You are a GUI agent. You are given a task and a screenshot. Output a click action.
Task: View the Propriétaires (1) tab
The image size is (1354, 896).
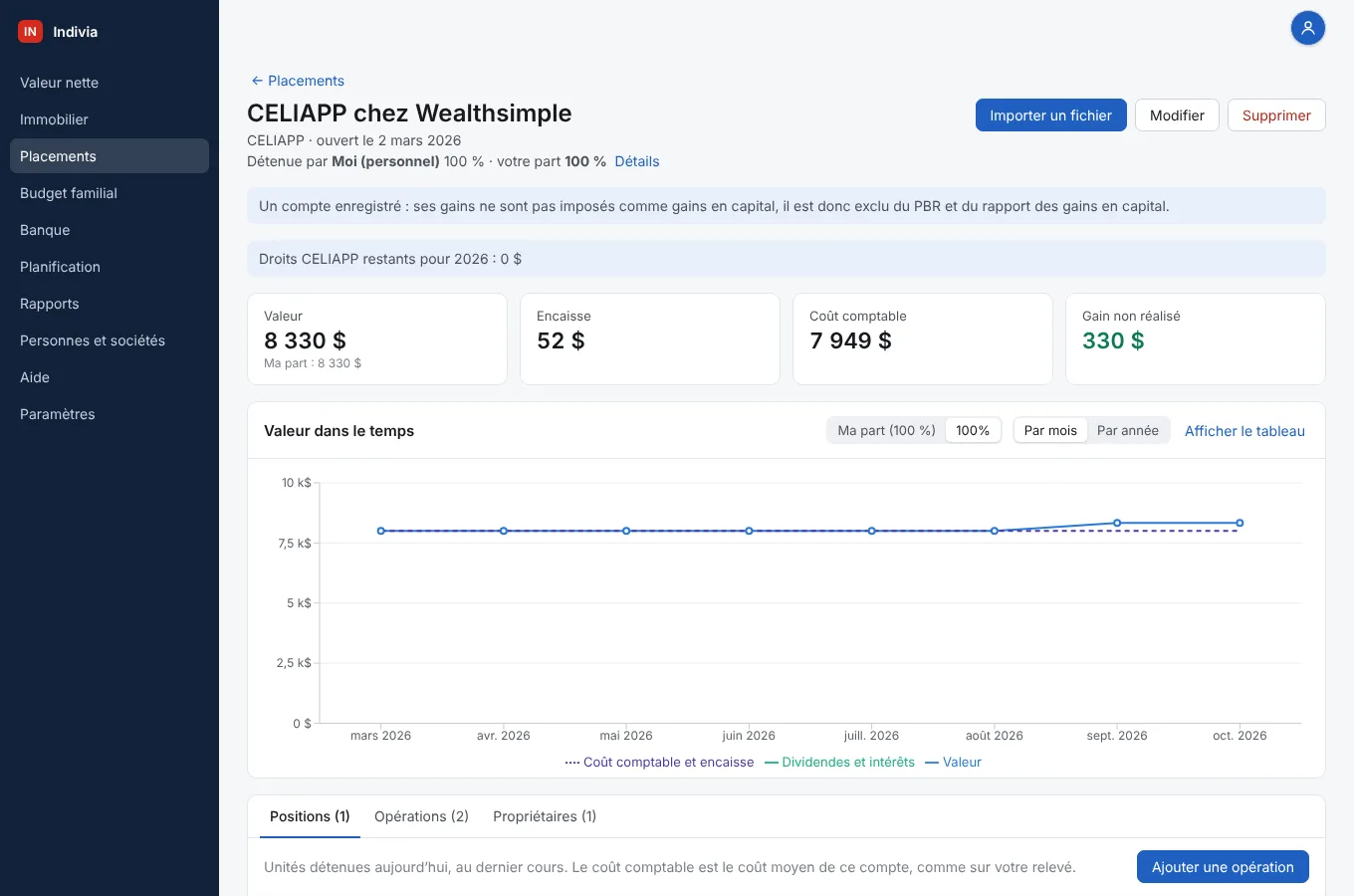[545, 816]
